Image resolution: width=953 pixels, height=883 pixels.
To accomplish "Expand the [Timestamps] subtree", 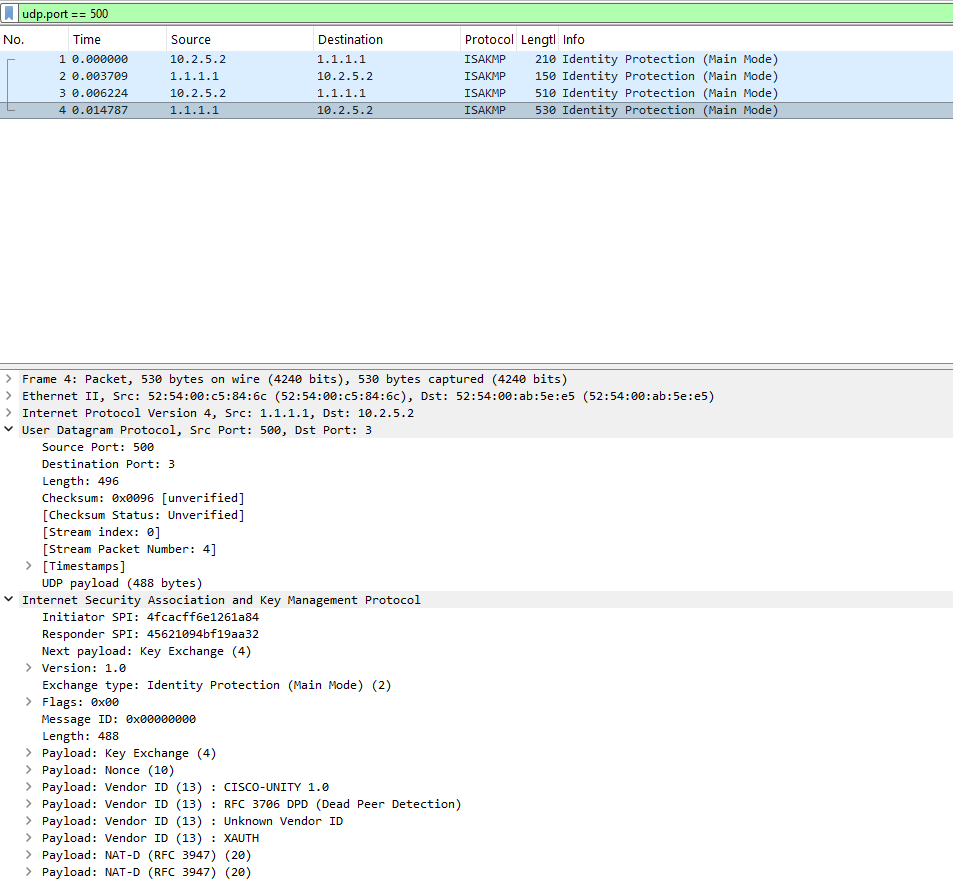I will [x=29, y=566].
